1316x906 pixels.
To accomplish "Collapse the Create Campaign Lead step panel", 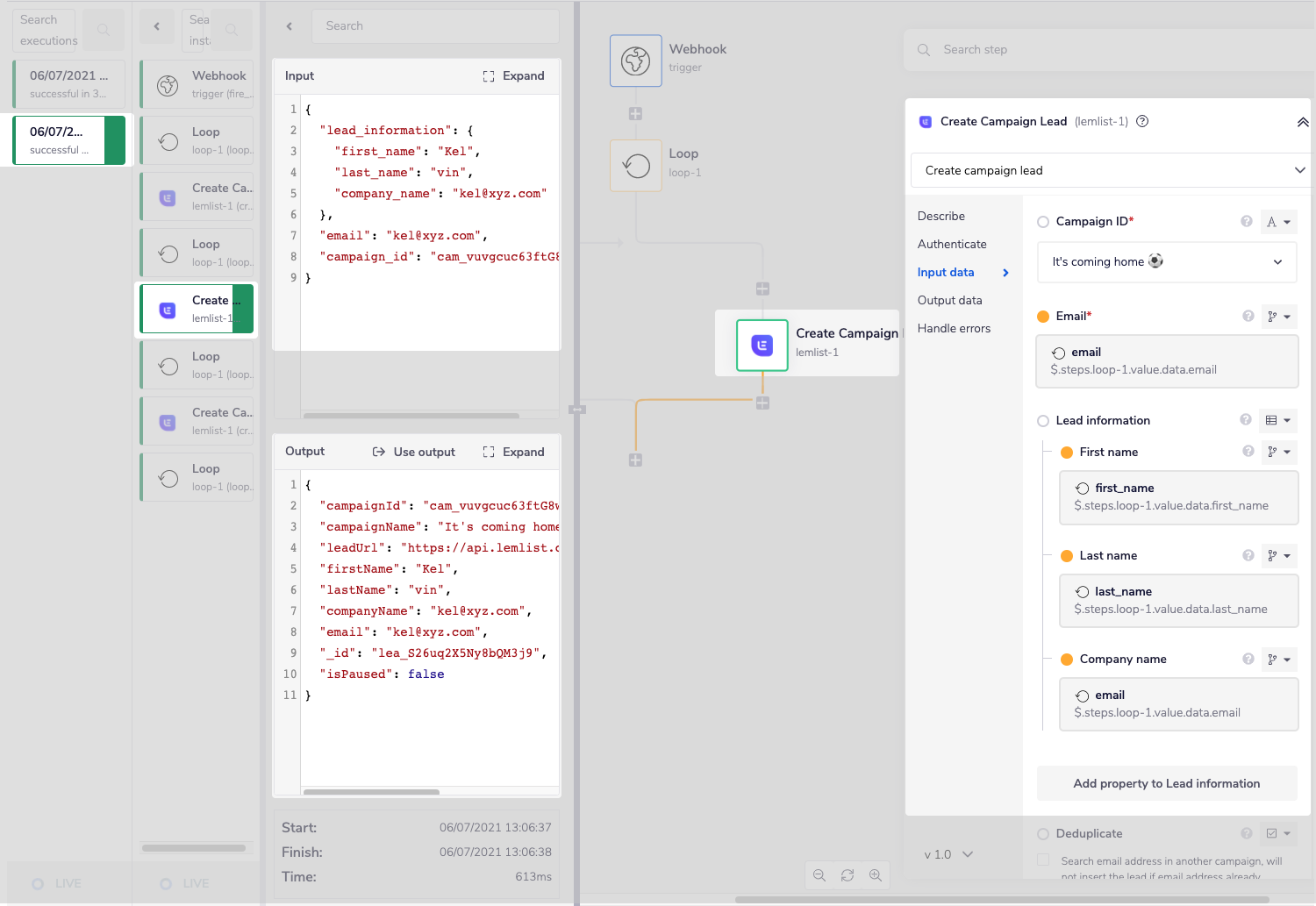I will tap(1302, 122).
